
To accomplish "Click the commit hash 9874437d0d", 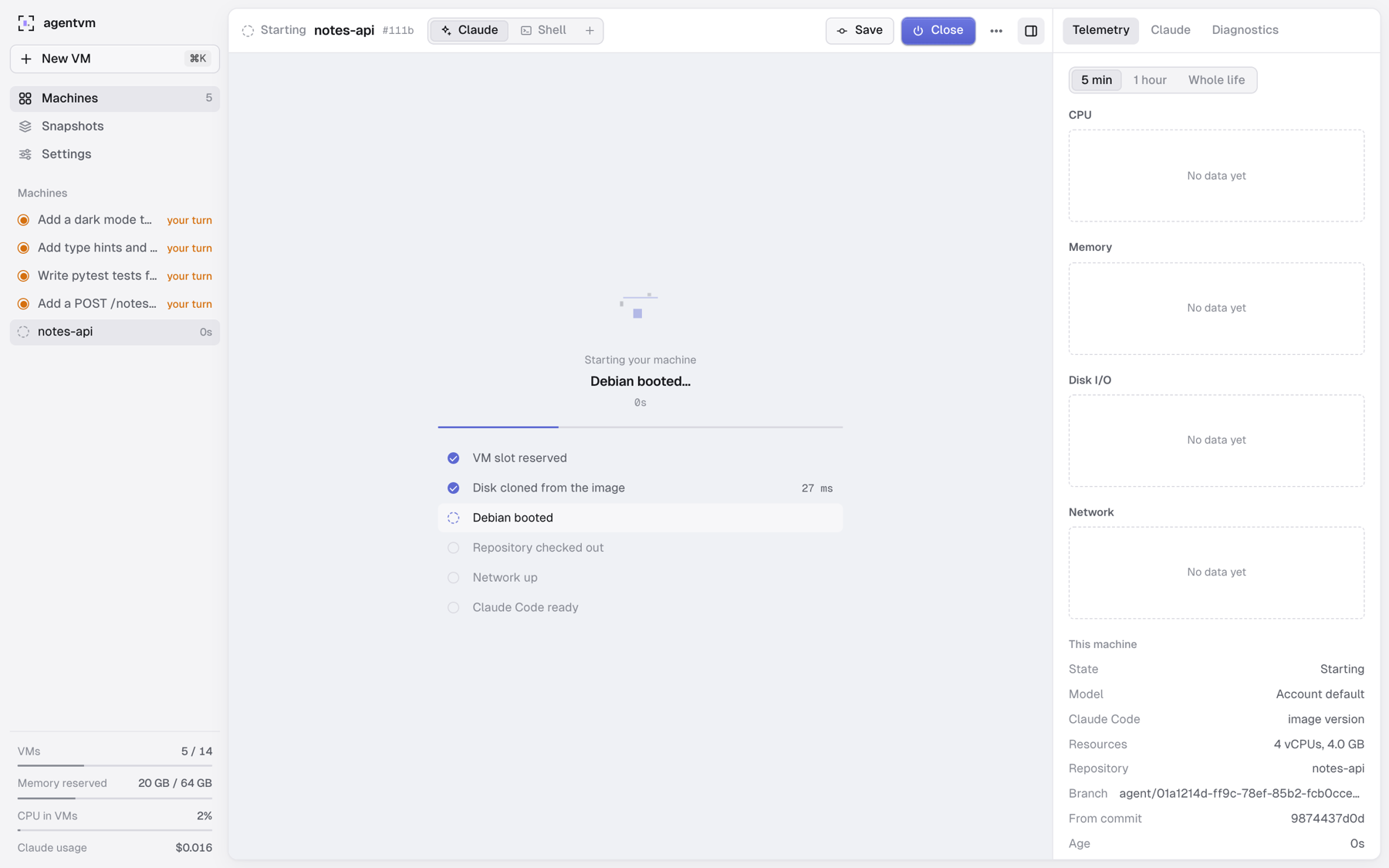I will tap(1327, 819).
